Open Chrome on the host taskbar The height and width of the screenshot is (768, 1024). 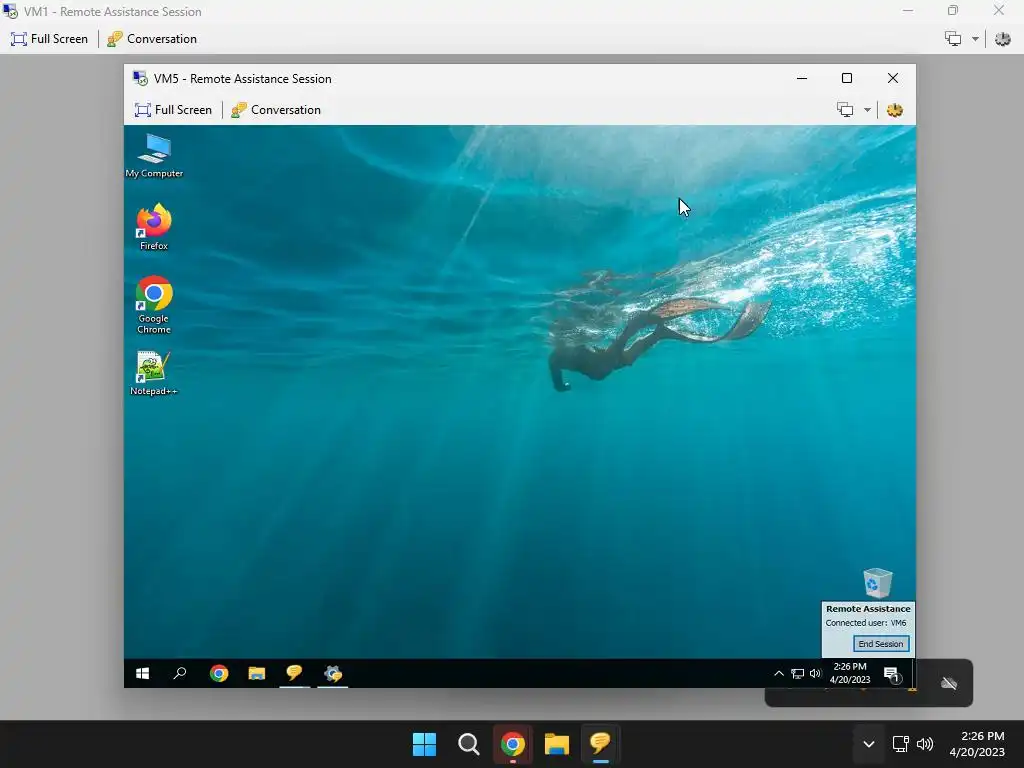click(x=513, y=744)
